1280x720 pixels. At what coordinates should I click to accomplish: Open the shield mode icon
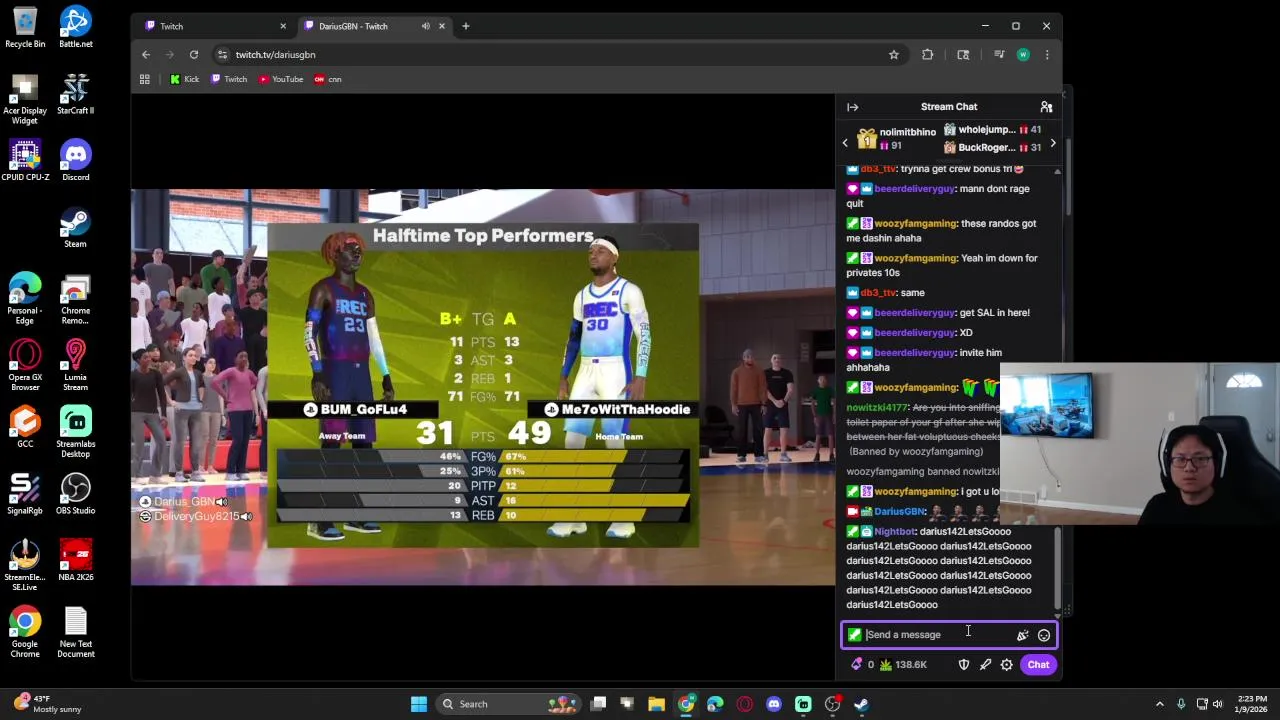coord(964,665)
